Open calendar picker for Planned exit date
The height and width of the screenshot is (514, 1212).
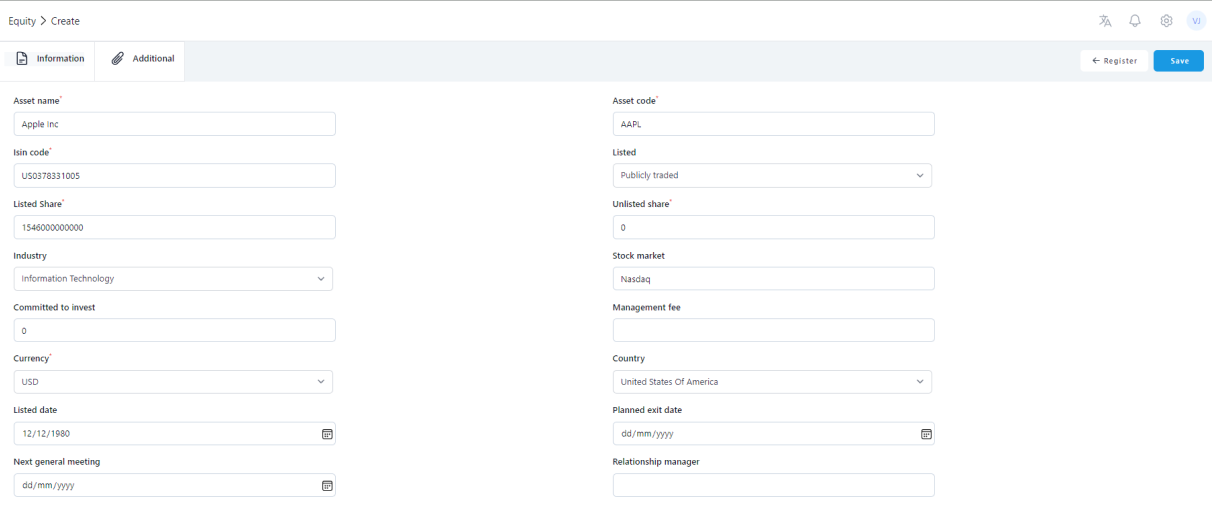(x=926, y=434)
